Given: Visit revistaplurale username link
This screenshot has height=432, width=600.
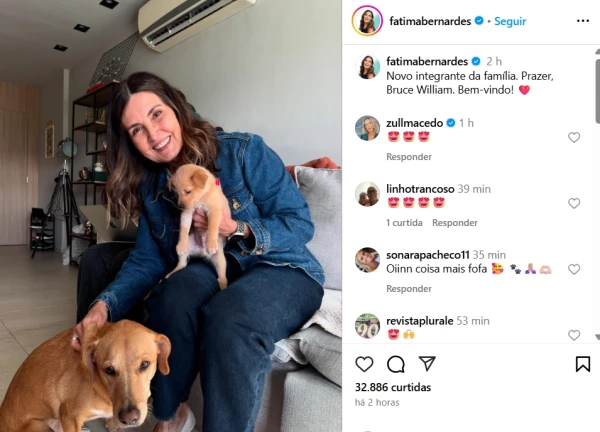Looking at the screenshot, I should [419, 321].
